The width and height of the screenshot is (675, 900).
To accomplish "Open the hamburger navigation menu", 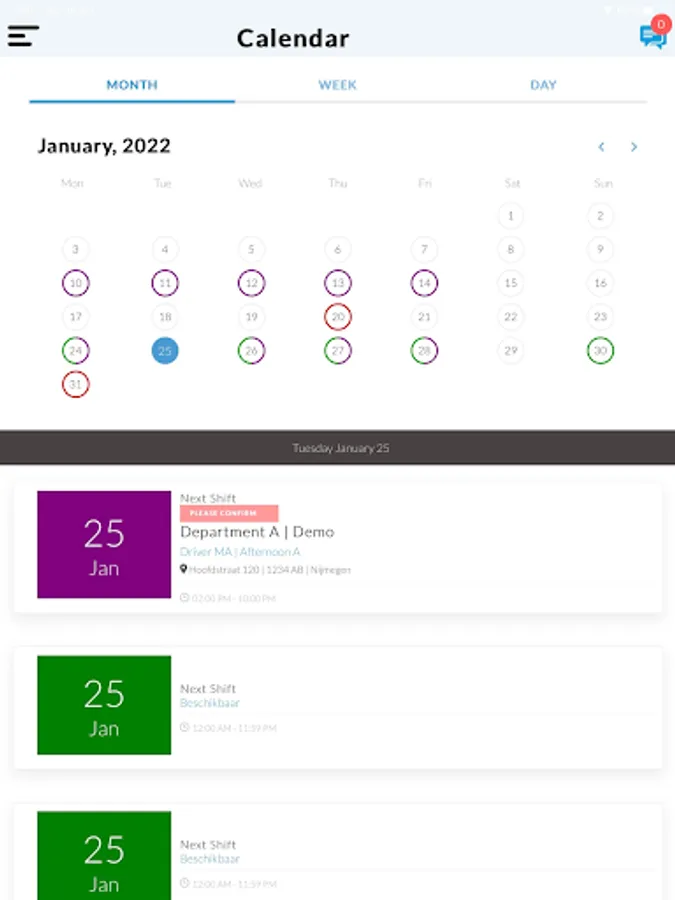I will coord(24,36).
